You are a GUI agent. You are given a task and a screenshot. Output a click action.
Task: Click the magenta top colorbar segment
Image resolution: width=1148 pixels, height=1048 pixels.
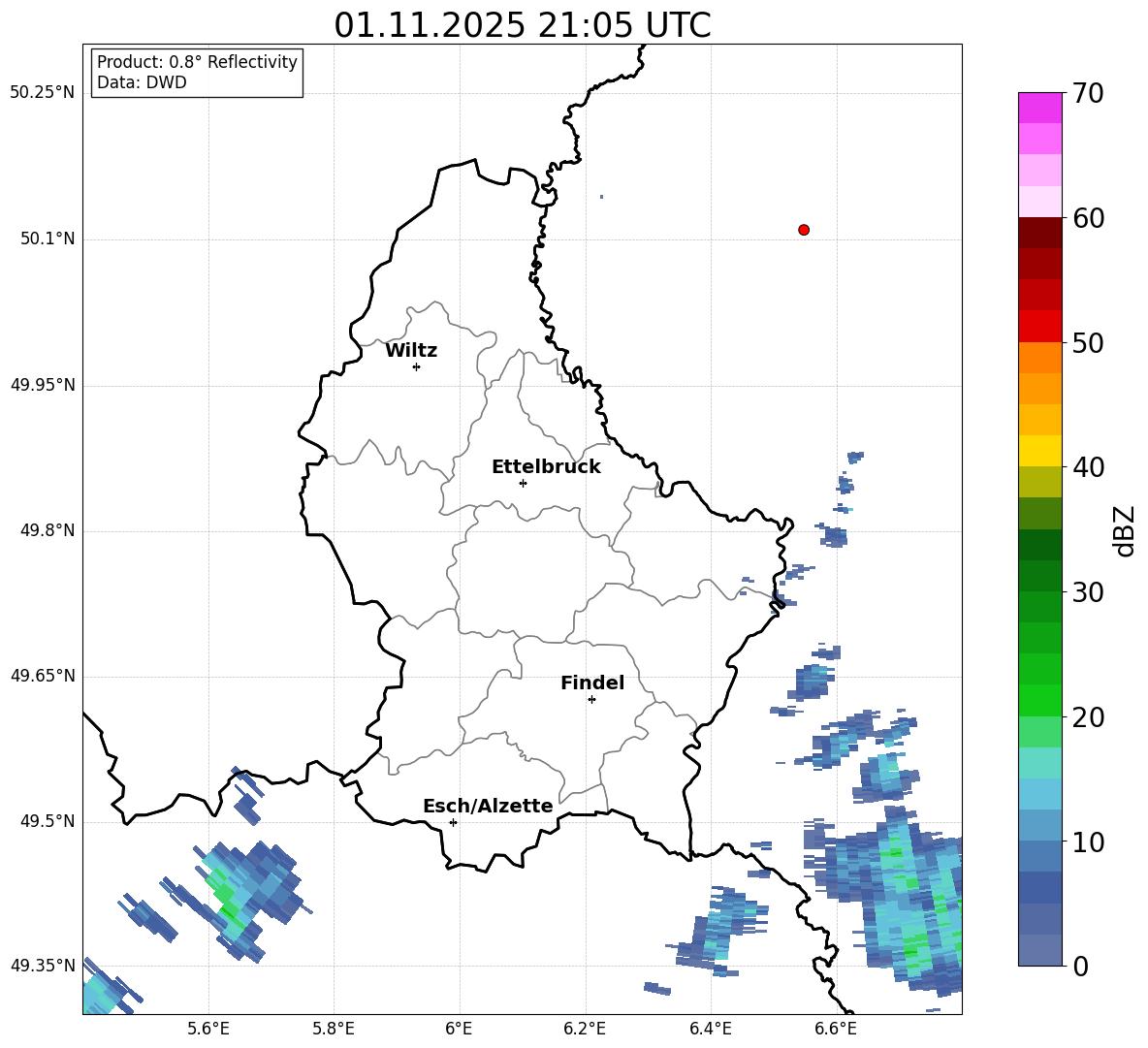coord(1039,108)
